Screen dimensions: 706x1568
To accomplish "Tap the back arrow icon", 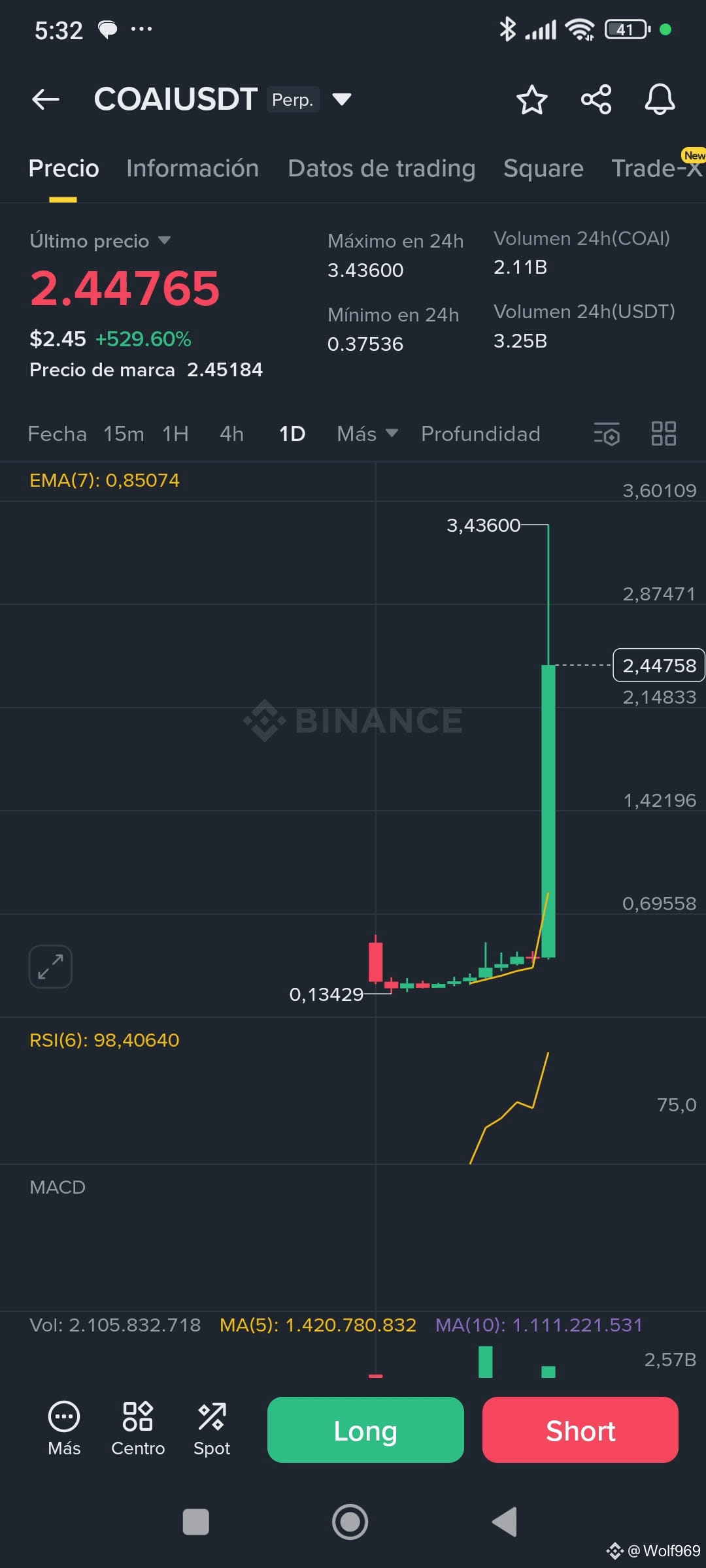I will coord(46,99).
